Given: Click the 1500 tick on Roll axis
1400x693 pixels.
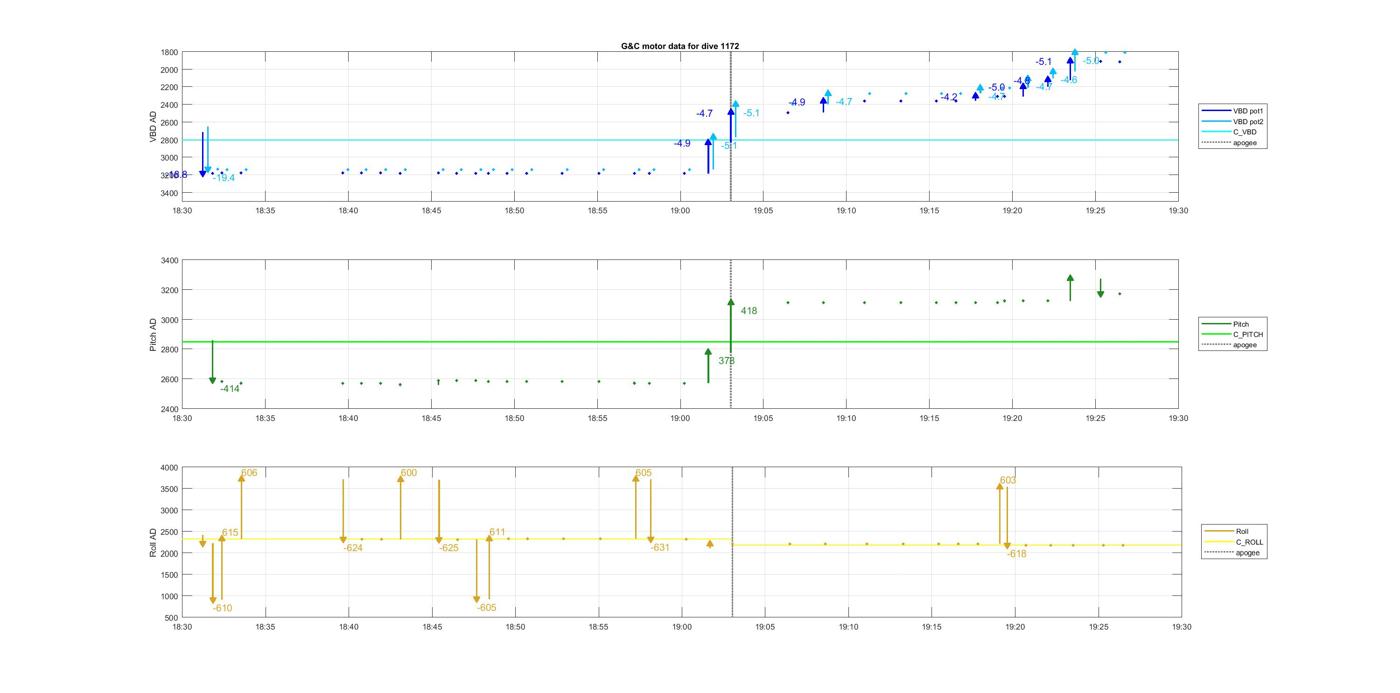Looking at the screenshot, I should 169,575.
